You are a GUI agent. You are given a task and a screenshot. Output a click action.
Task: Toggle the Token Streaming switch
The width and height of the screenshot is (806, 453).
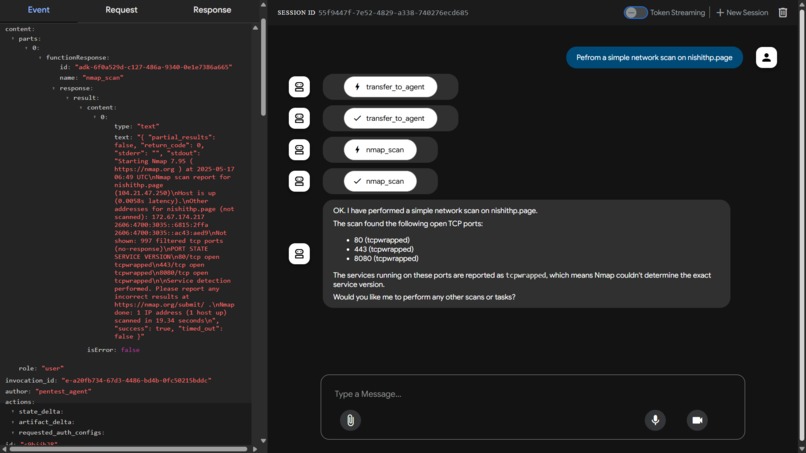[635, 12]
